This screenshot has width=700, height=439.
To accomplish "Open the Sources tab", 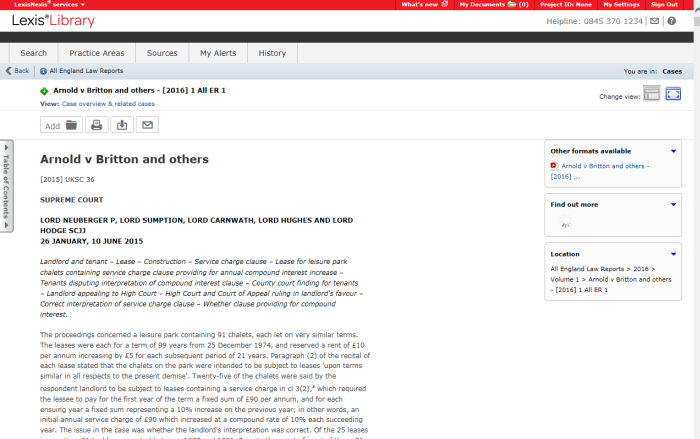I will tap(162, 53).
